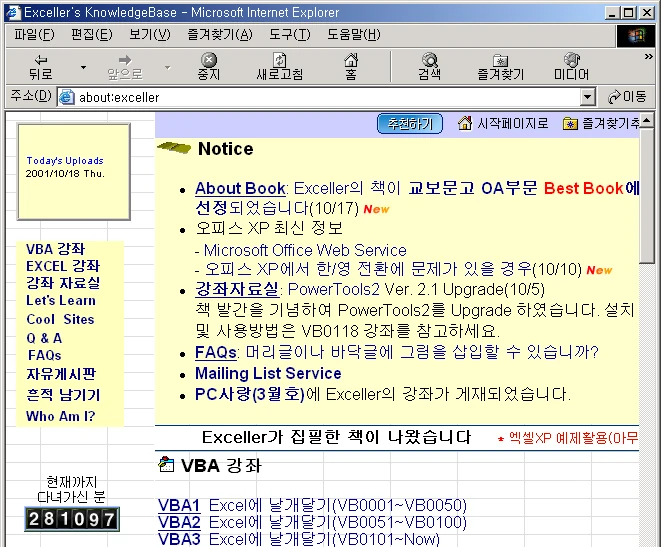The width and height of the screenshot is (661, 547).
Task: Click the VBA2 course link
Action: click(179, 522)
